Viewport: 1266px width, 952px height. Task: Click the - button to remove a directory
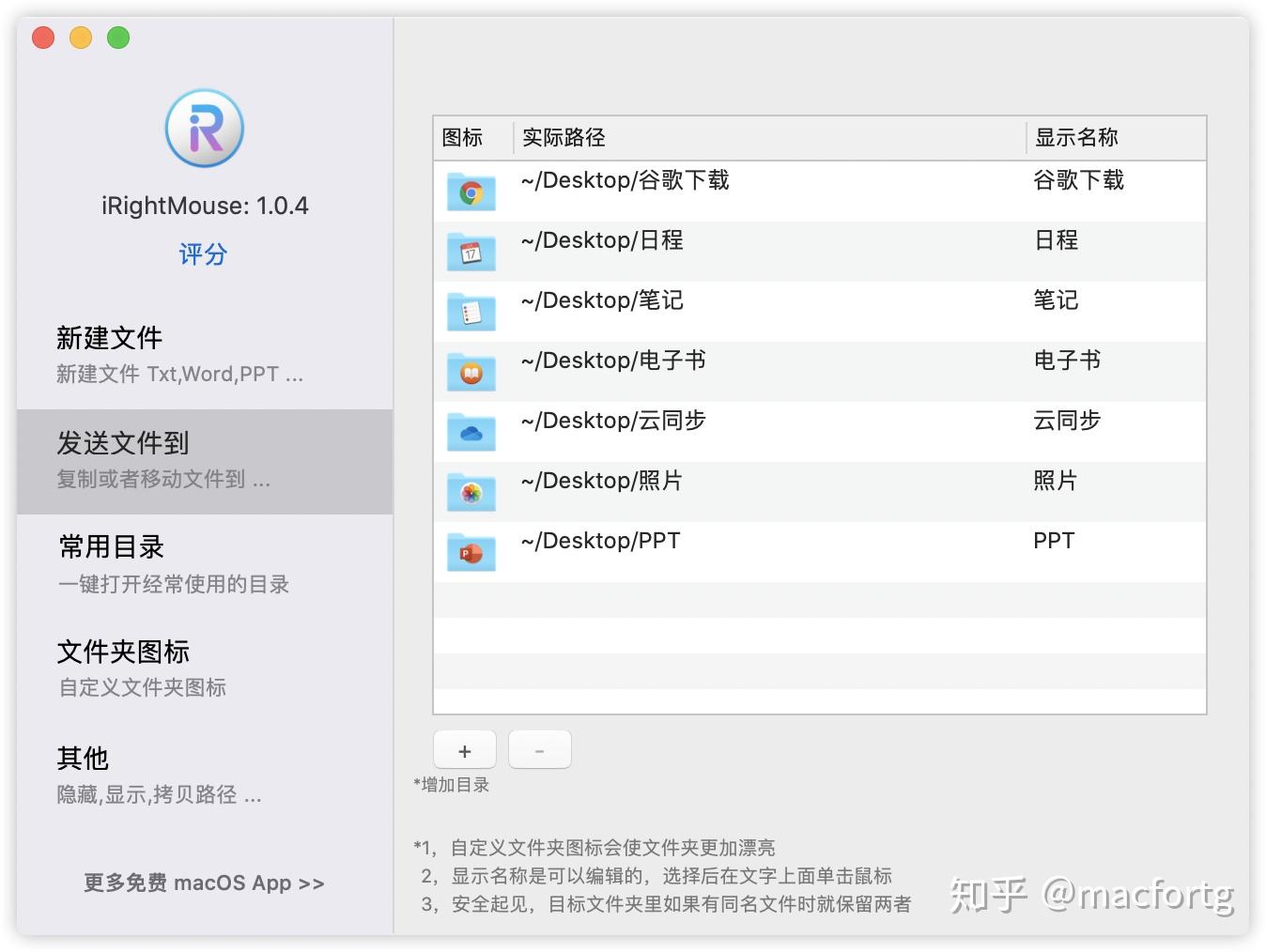point(539,749)
